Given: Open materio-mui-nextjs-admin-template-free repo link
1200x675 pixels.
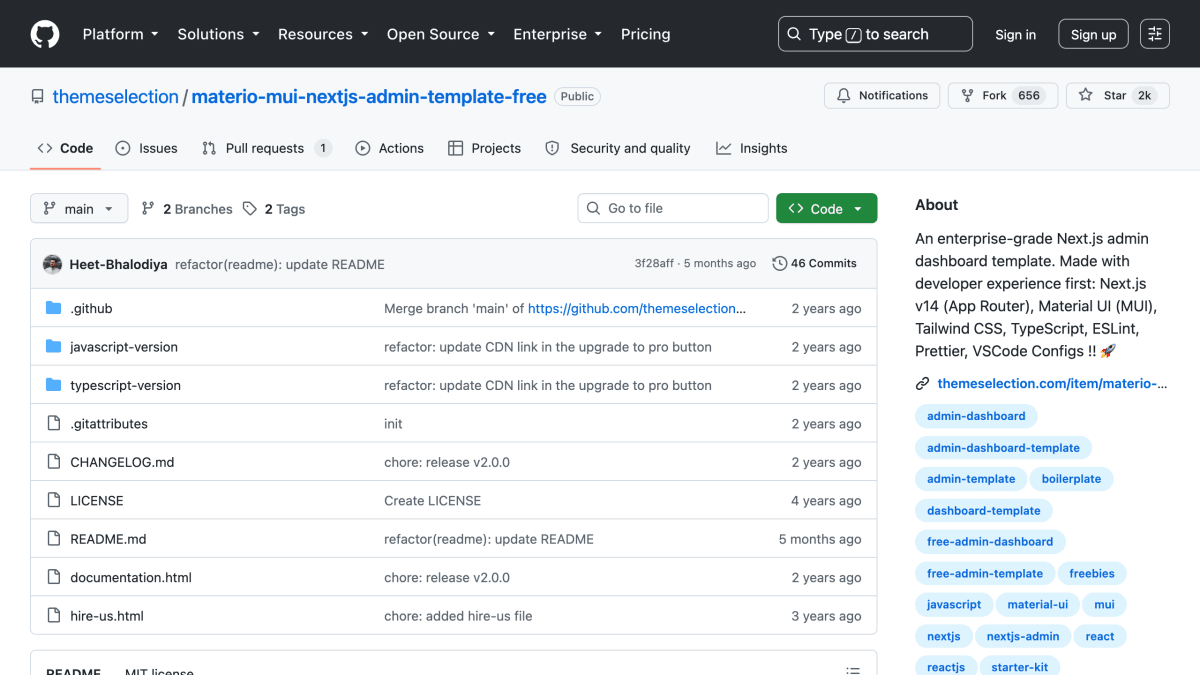Looking at the screenshot, I should [369, 97].
